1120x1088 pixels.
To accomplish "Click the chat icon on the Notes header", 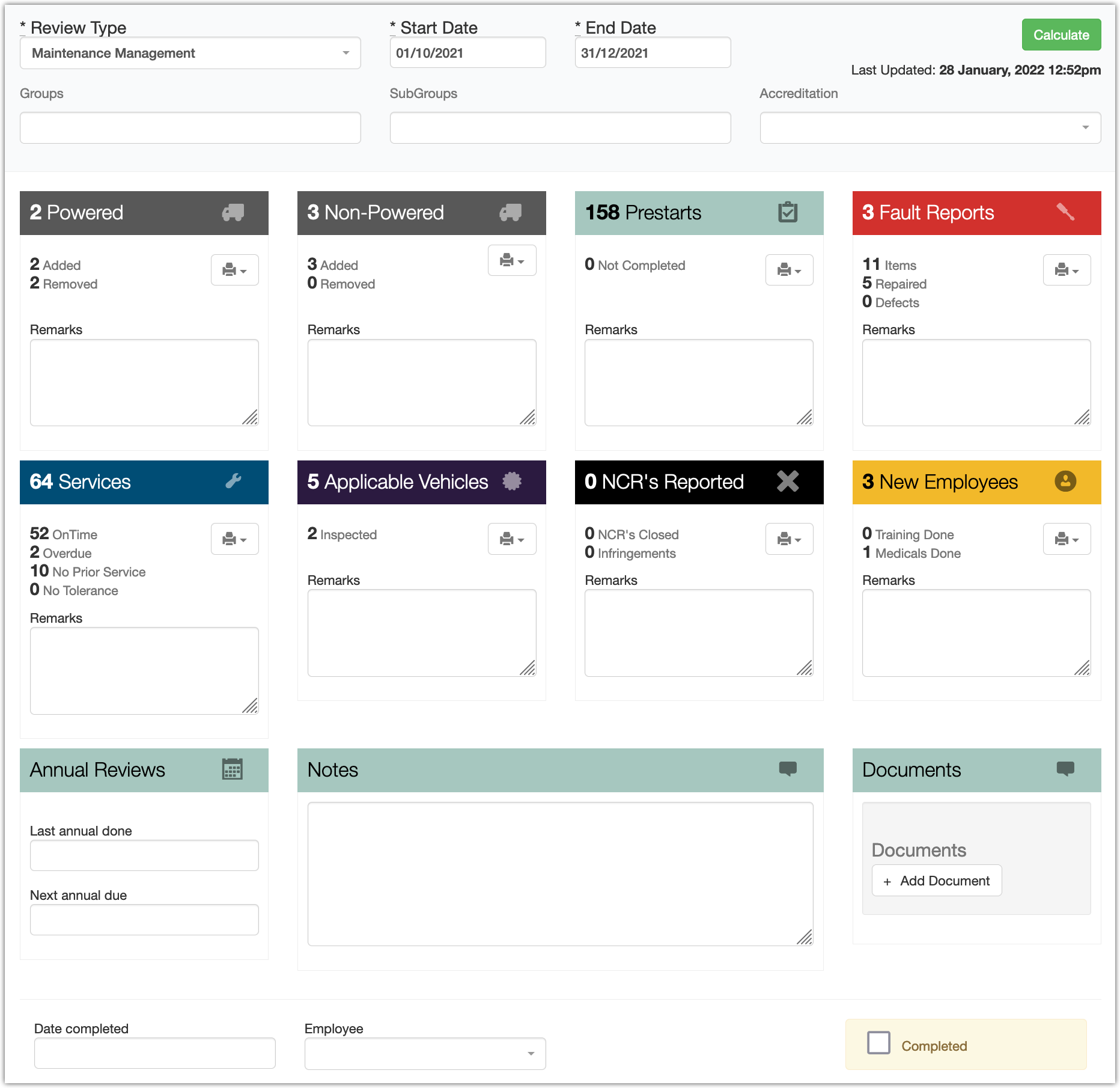I will (788, 769).
